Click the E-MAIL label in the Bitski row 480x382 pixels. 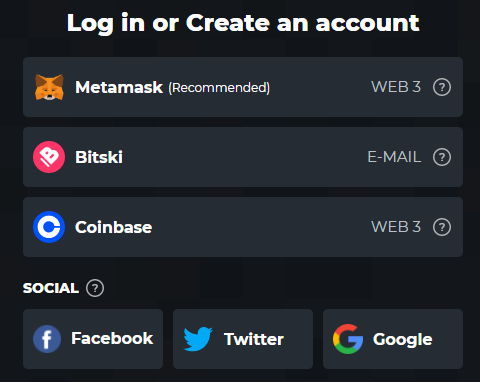coord(394,157)
